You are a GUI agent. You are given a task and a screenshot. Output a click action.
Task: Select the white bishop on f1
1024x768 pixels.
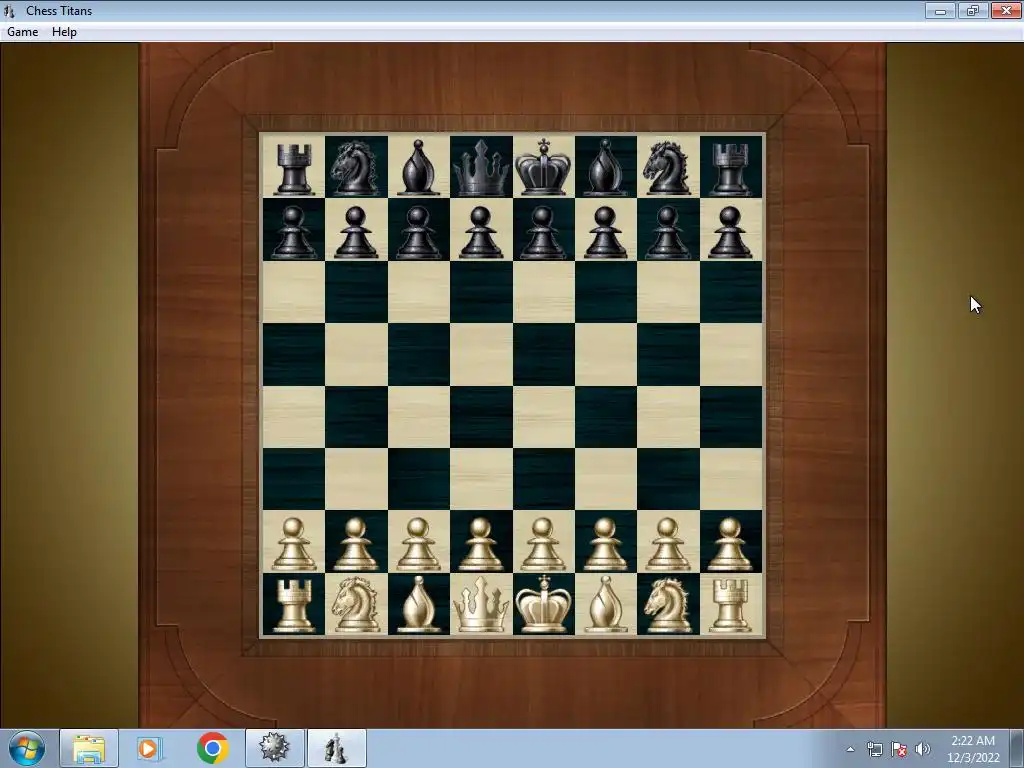click(605, 605)
